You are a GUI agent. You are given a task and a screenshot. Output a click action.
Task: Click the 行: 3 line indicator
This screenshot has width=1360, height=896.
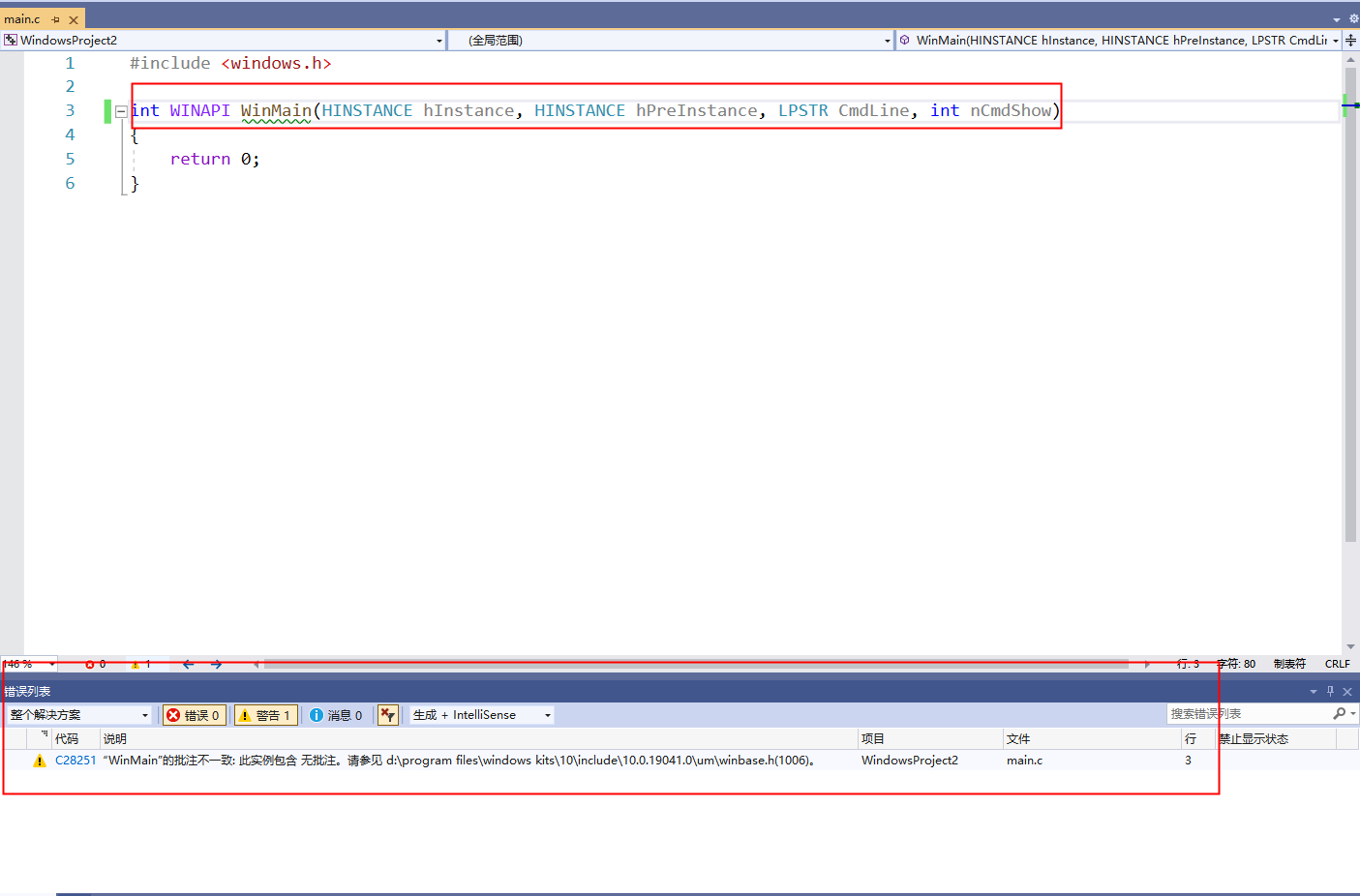(x=1188, y=664)
